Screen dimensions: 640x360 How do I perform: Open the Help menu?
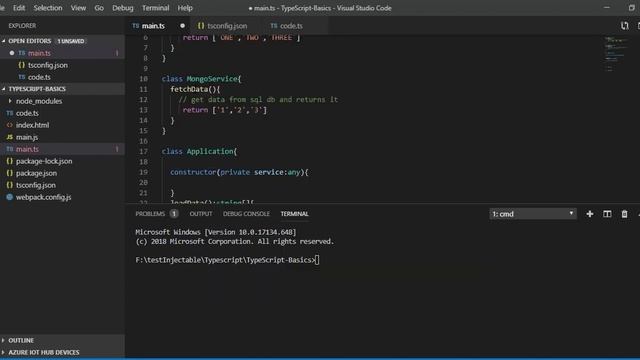[185, 8]
